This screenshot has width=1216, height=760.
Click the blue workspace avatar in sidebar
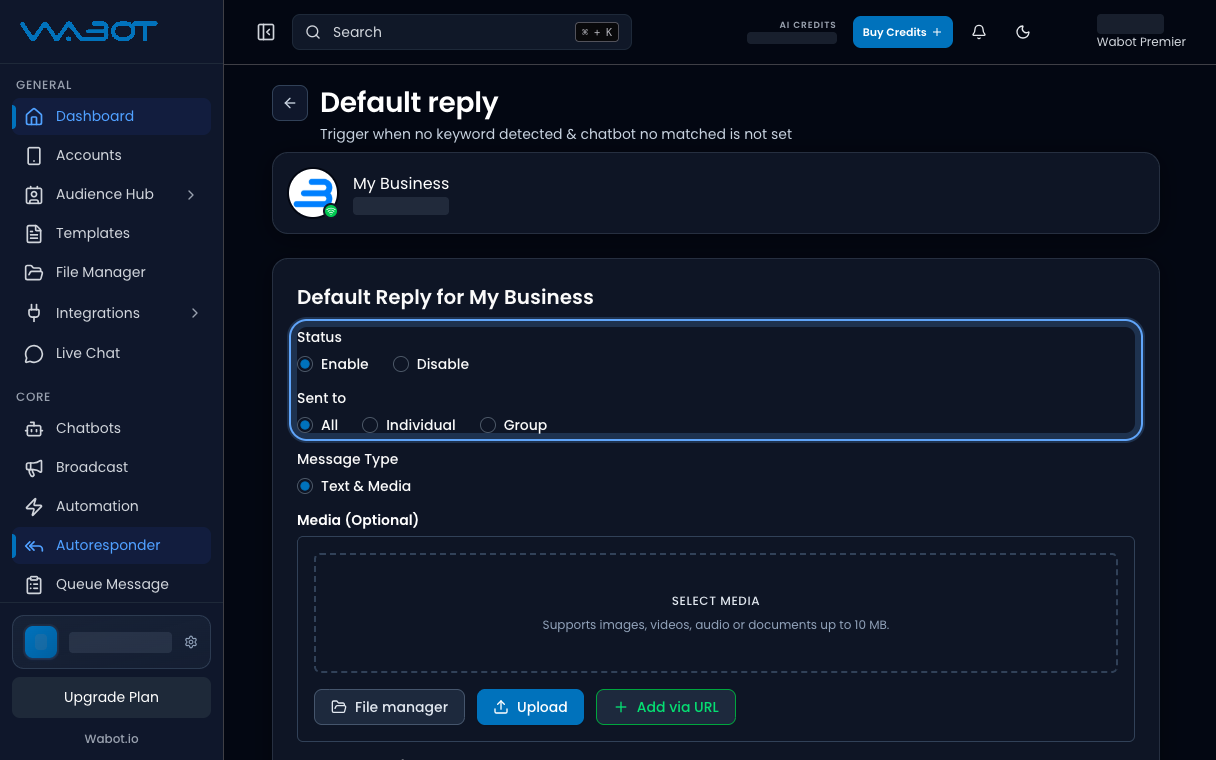pyautogui.click(x=41, y=642)
